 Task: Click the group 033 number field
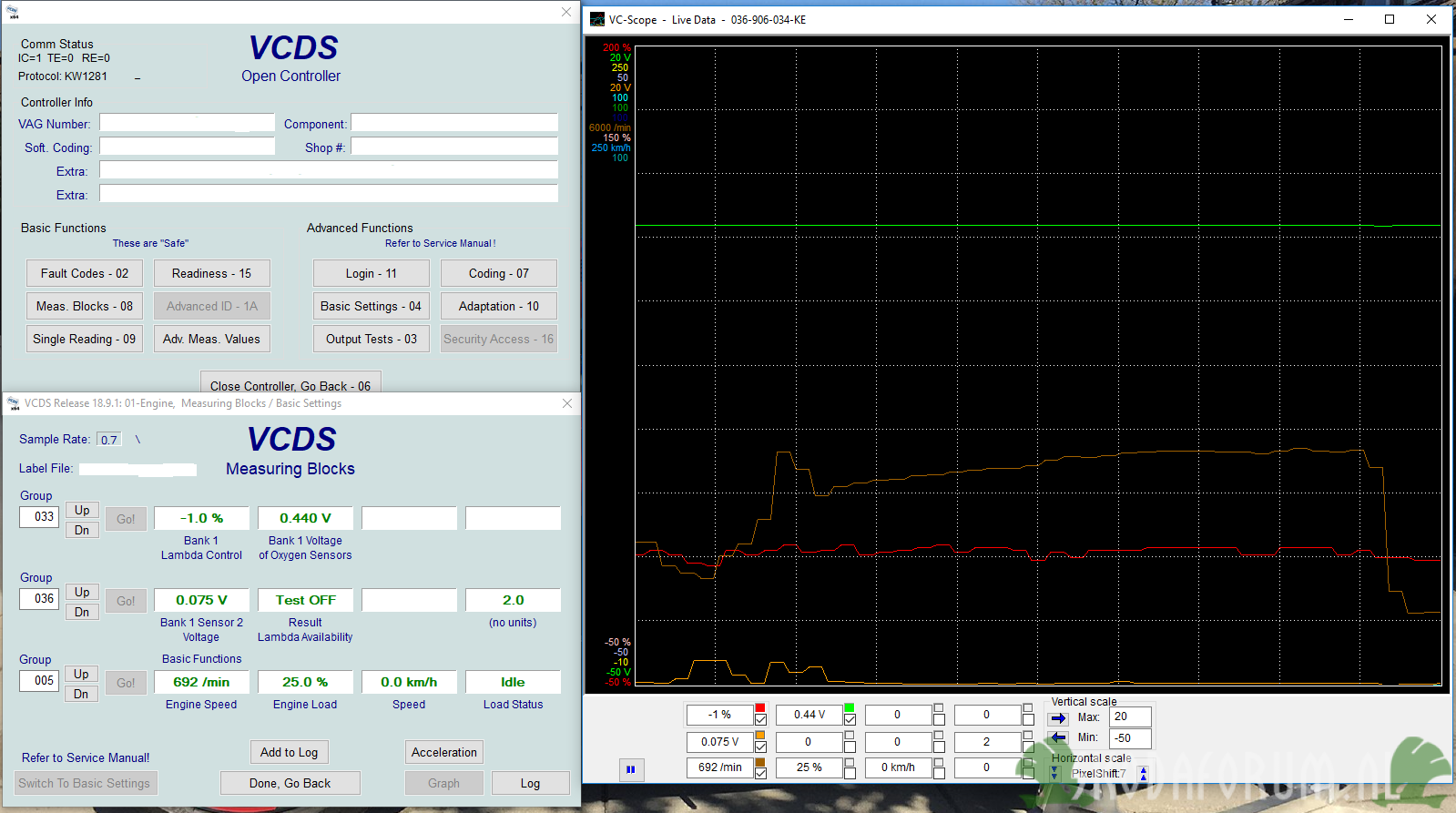click(x=39, y=516)
